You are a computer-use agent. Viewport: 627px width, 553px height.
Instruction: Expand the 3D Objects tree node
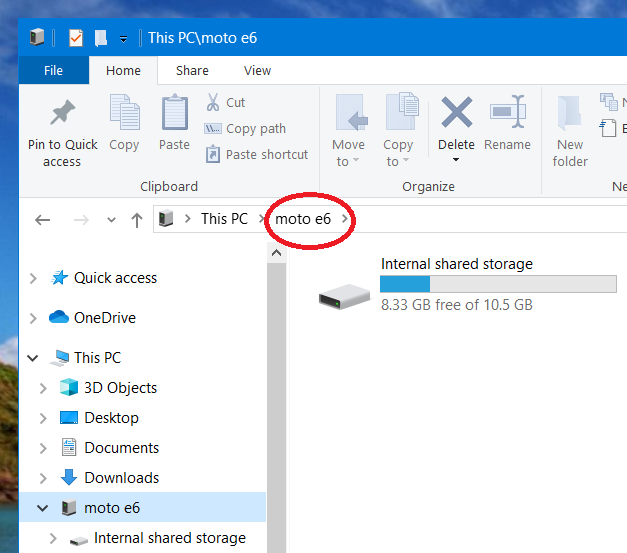pyautogui.click(x=43, y=388)
